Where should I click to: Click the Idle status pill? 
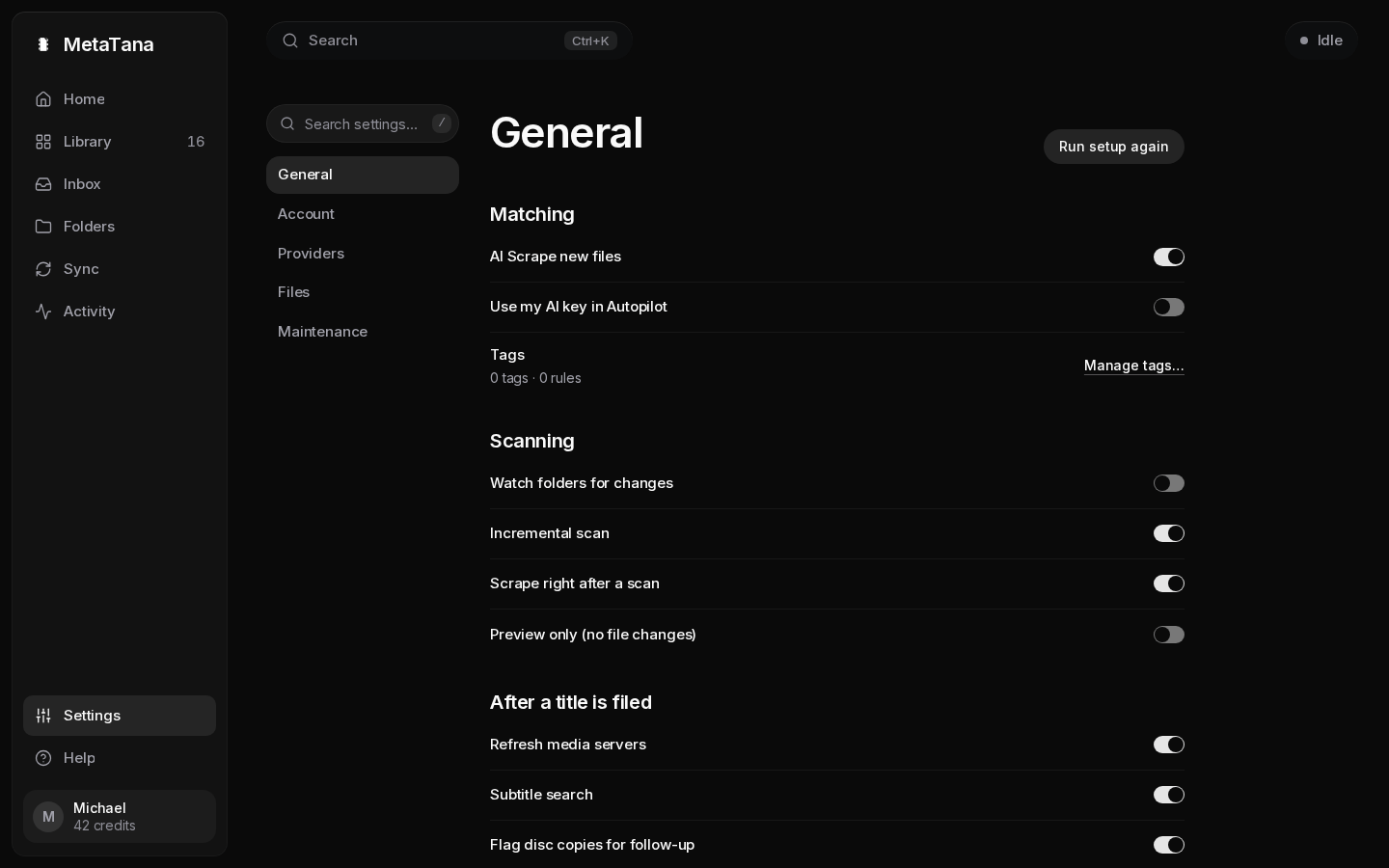tap(1321, 41)
